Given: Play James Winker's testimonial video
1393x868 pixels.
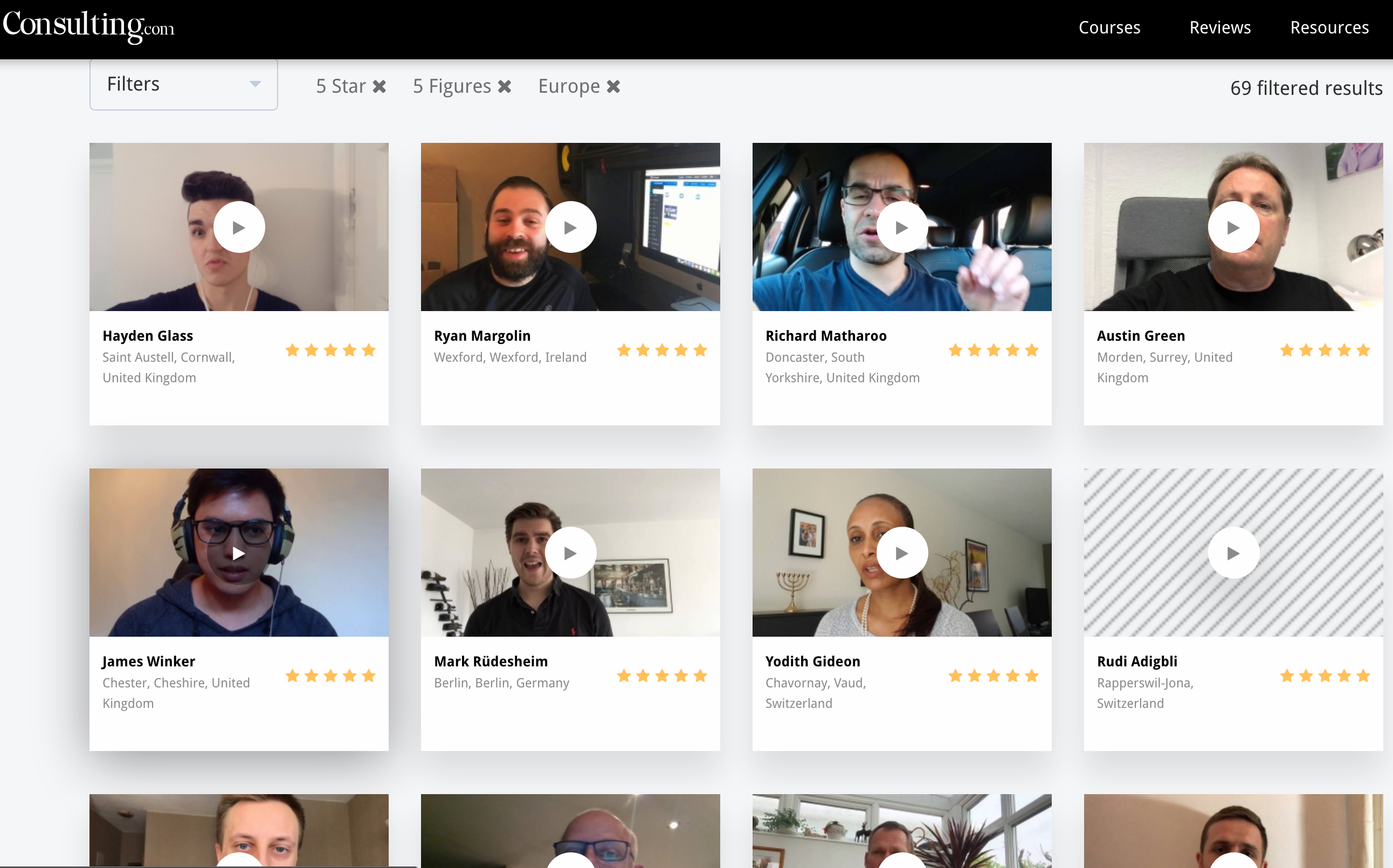Looking at the screenshot, I should 239,553.
